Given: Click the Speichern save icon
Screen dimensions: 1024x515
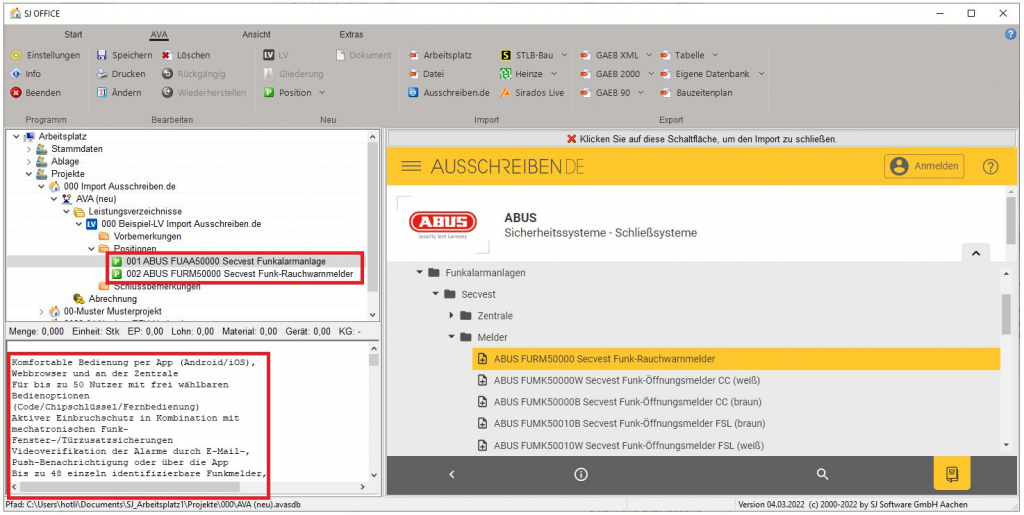Looking at the screenshot, I should coord(102,55).
